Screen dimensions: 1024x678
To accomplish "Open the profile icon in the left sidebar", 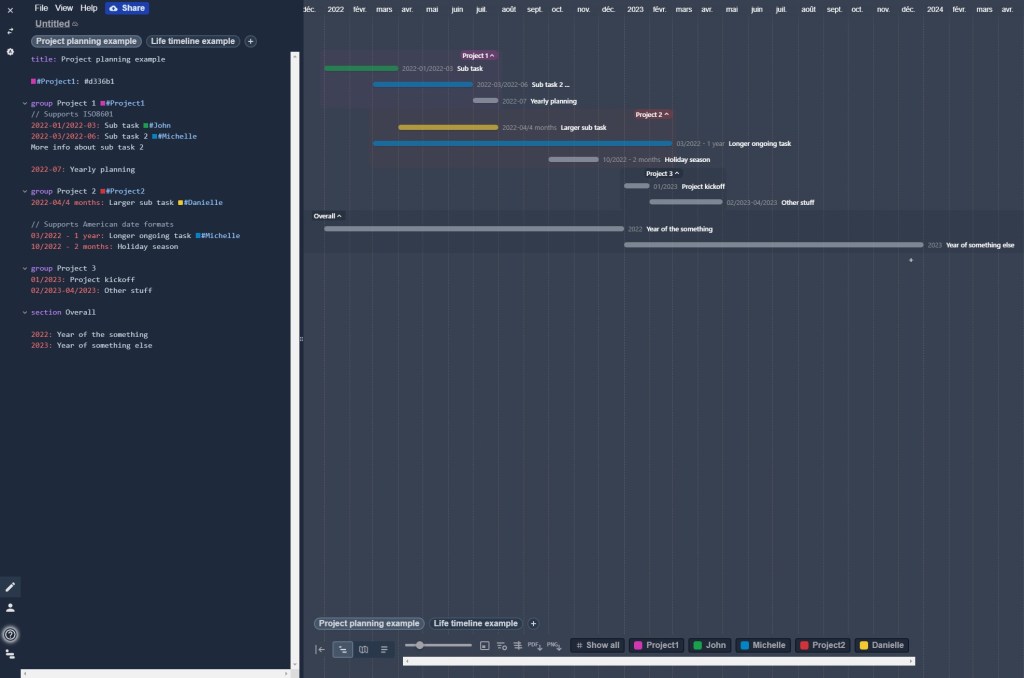I will (x=11, y=607).
